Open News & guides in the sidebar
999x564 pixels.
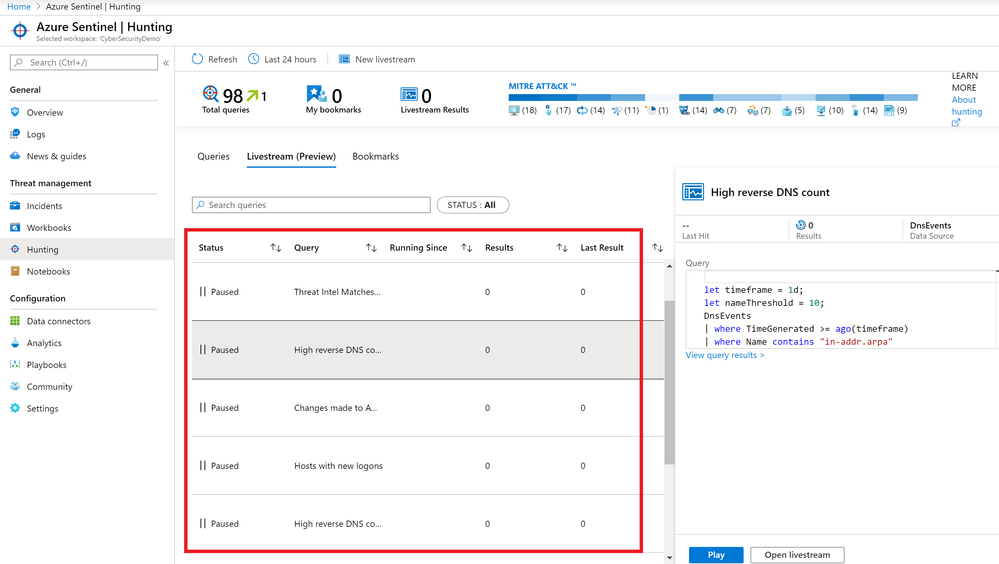[56, 156]
